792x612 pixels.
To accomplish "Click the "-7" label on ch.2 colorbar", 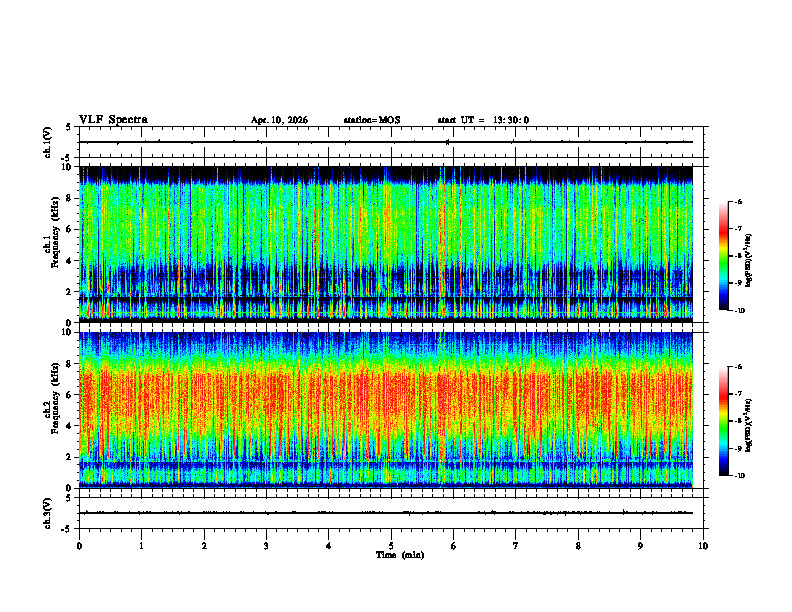I will click(x=738, y=394).
